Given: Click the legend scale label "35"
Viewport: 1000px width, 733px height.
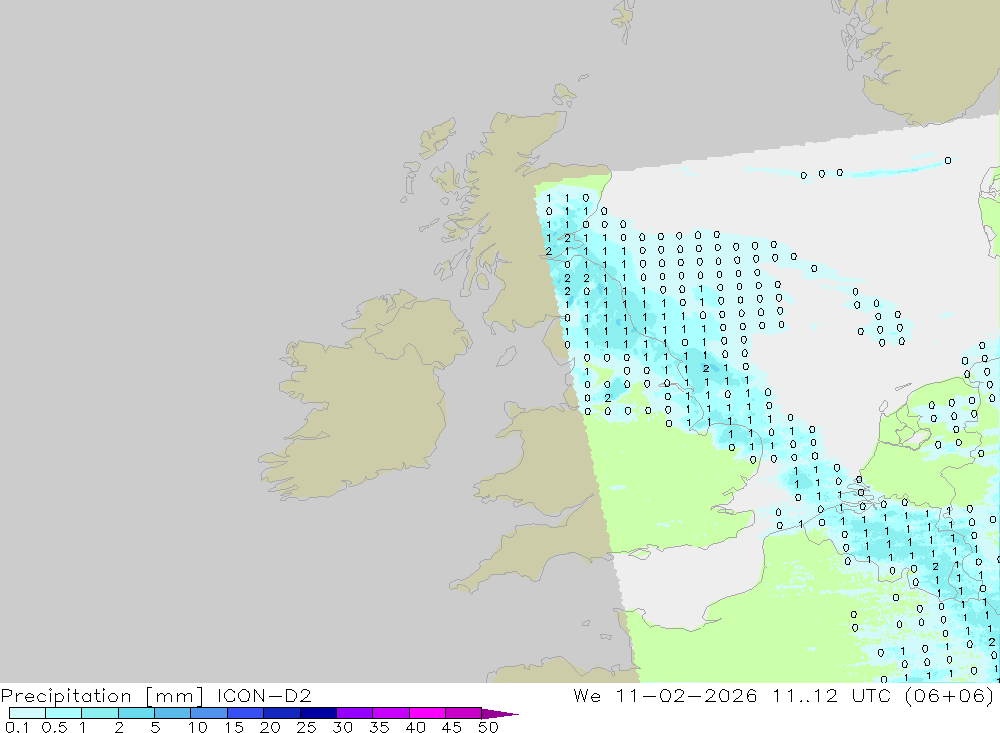Looking at the screenshot, I should (x=379, y=727).
